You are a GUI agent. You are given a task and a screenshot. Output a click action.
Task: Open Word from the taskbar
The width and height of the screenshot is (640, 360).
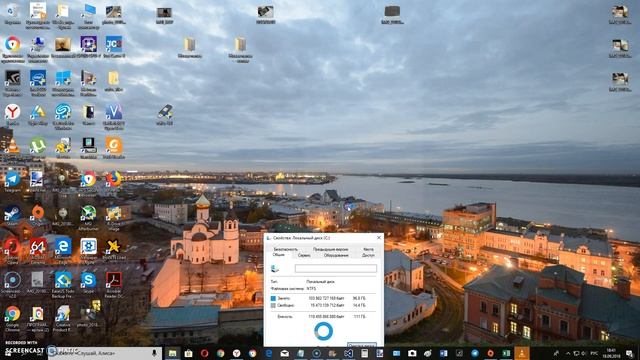click(444, 353)
